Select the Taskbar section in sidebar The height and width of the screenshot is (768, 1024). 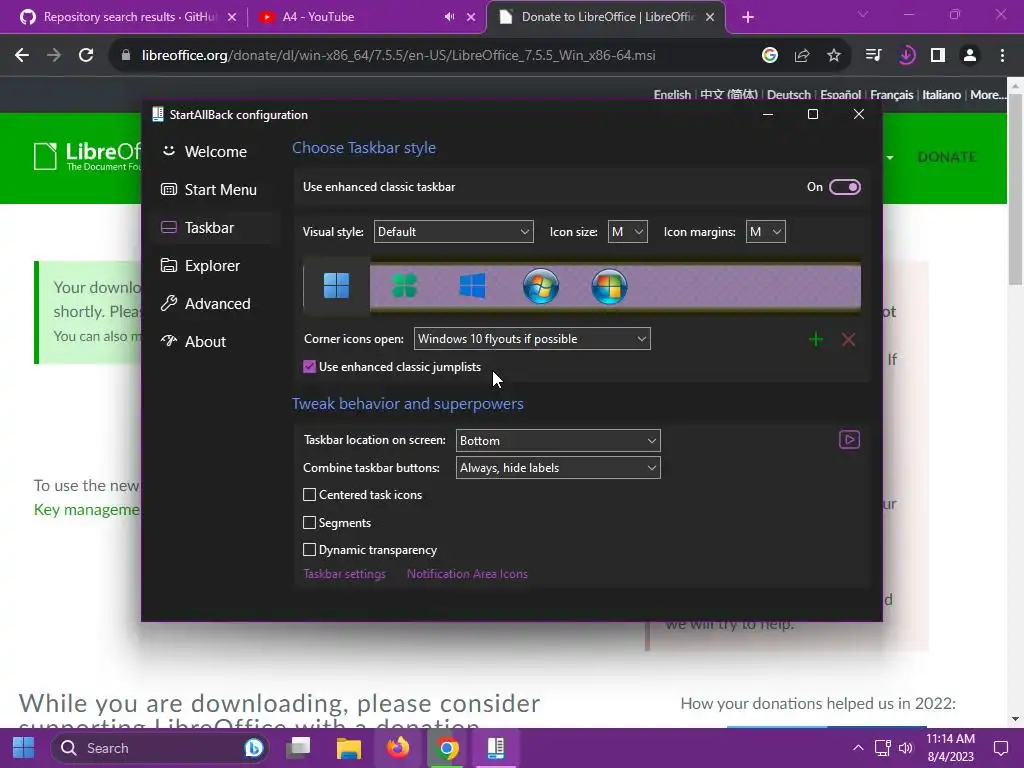pos(216,228)
